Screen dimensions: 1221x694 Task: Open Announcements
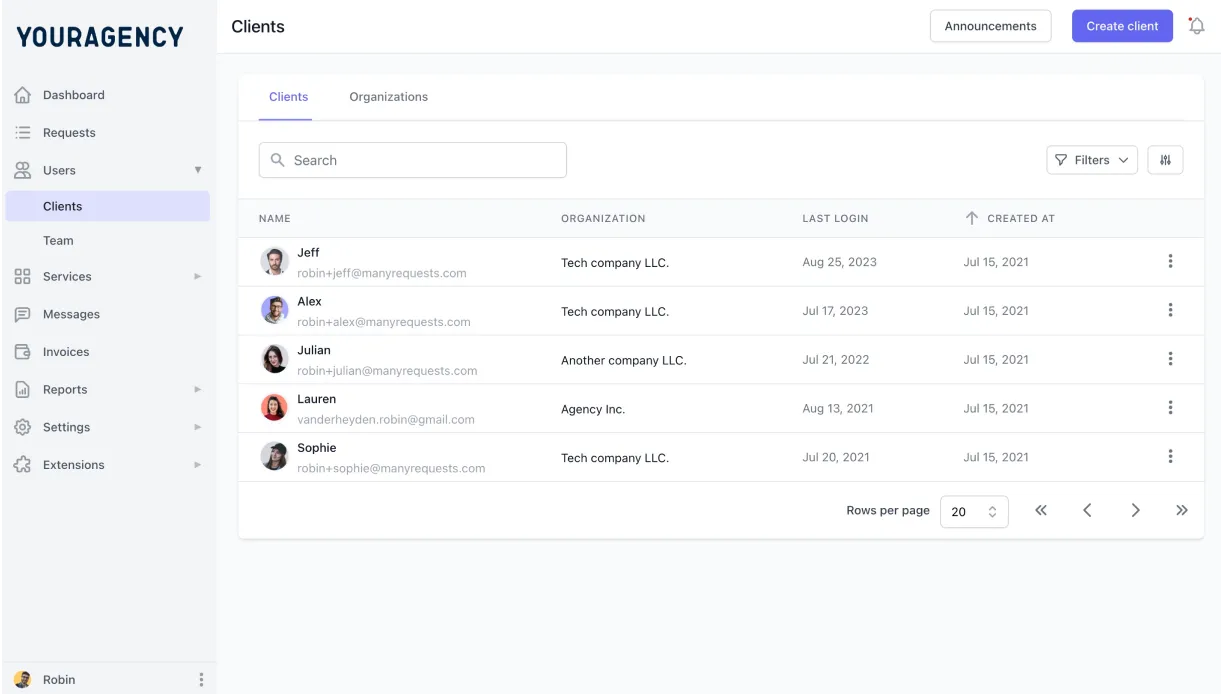(990, 25)
